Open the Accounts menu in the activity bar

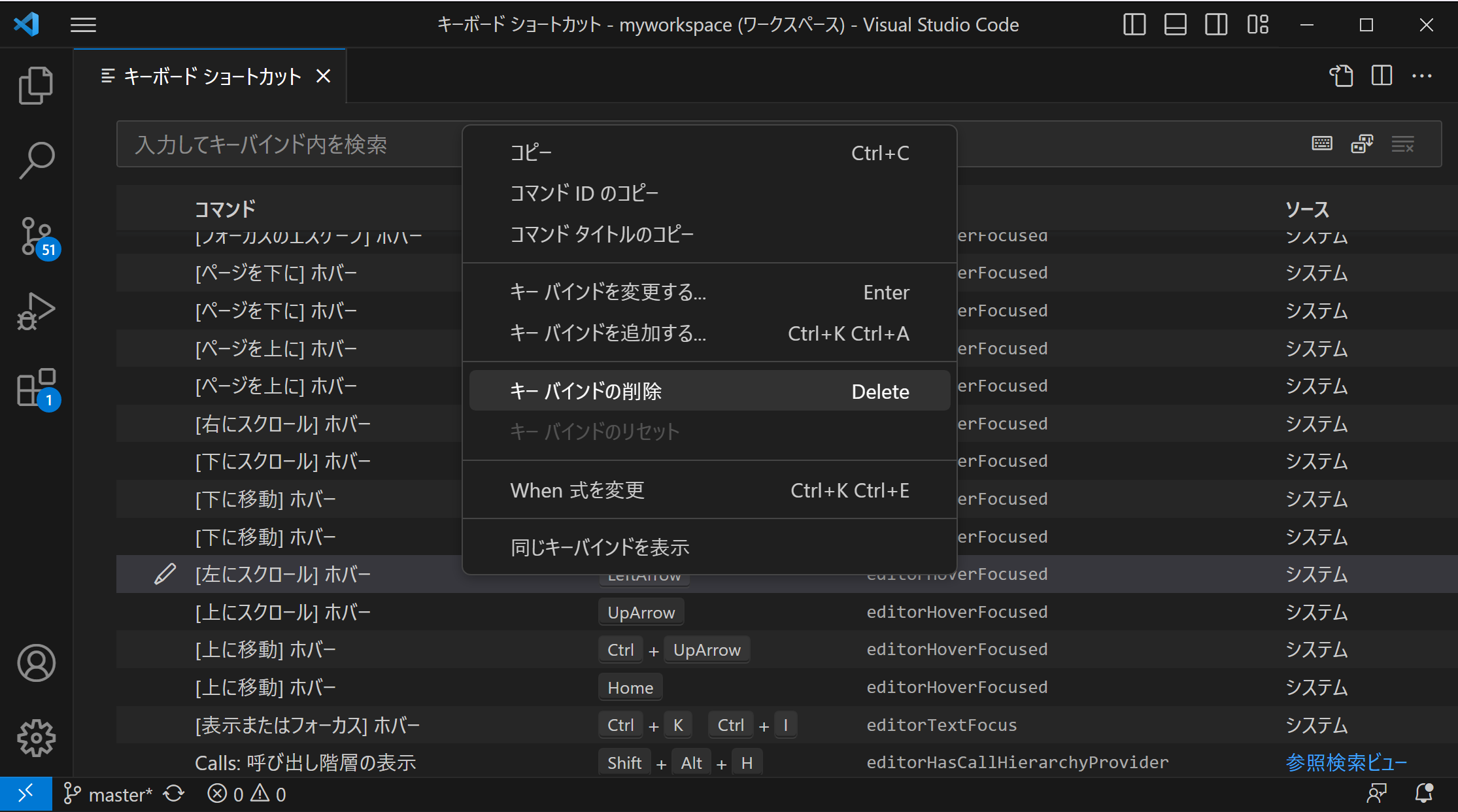(x=37, y=663)
